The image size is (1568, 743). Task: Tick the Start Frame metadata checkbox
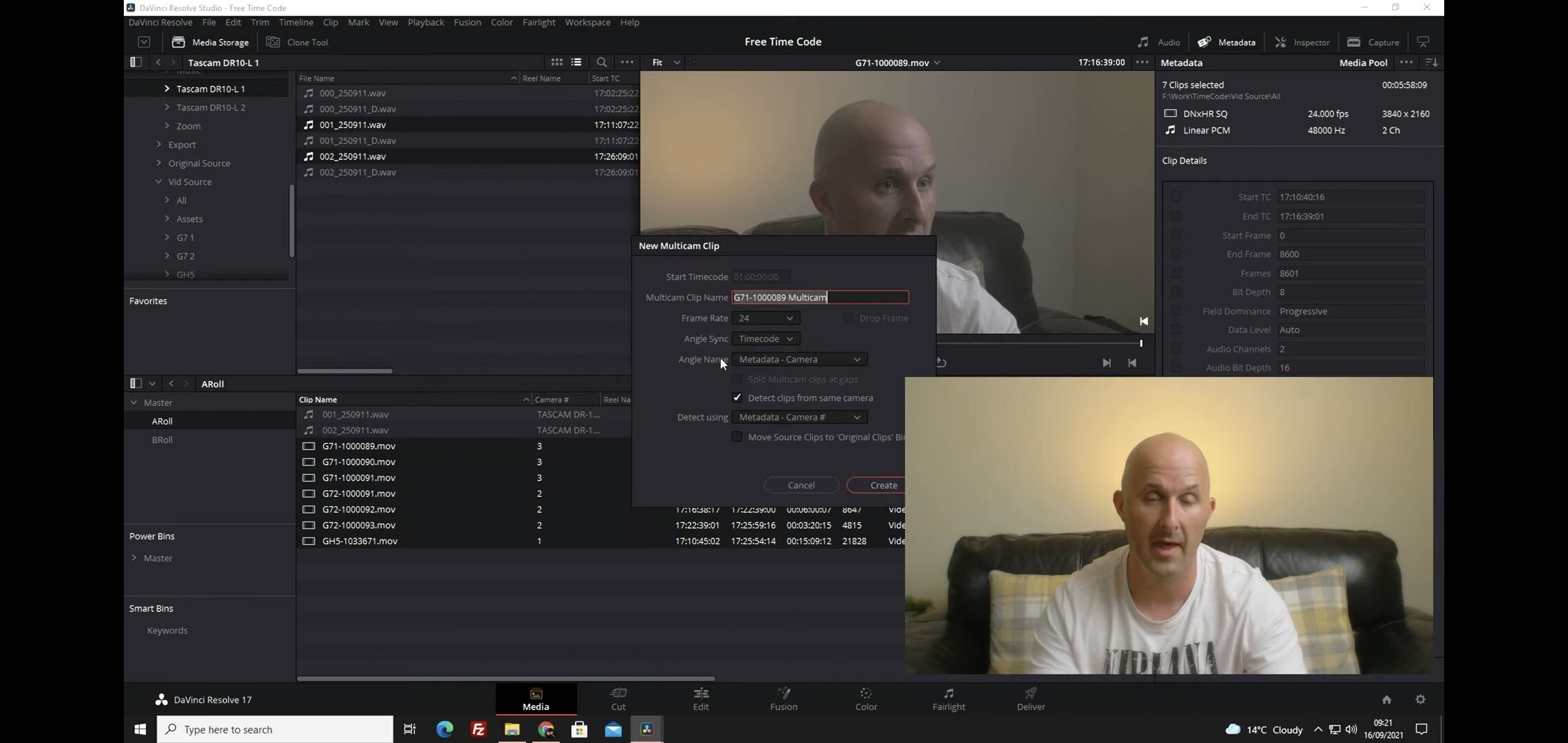1176,235
